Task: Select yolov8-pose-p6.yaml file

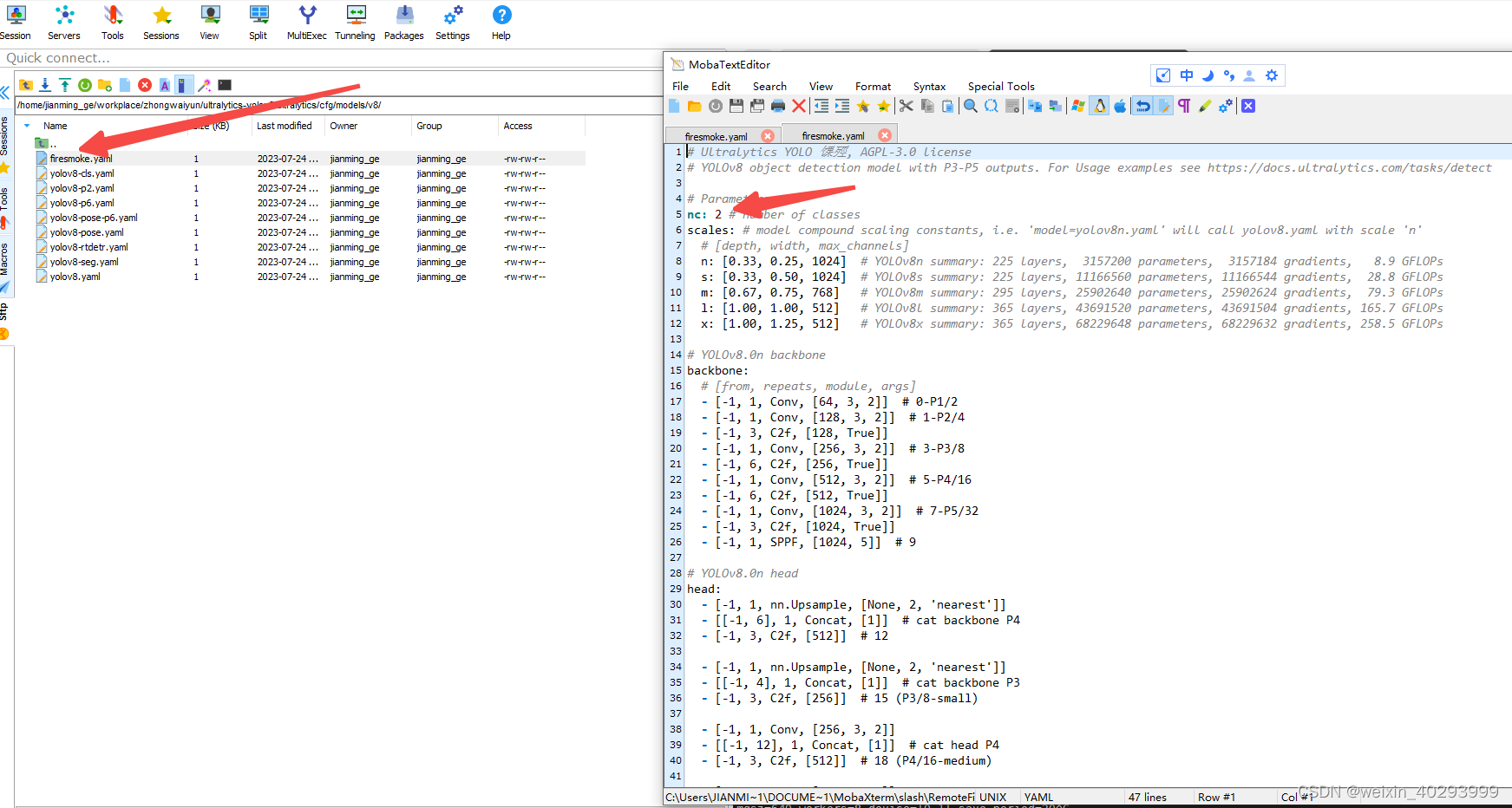Action: 94,218
